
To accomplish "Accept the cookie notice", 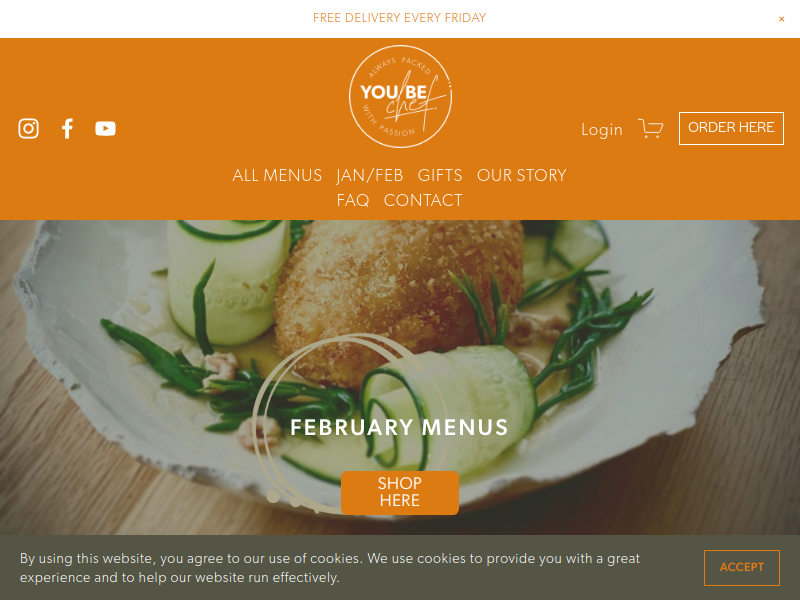I will tap(742, 567).
